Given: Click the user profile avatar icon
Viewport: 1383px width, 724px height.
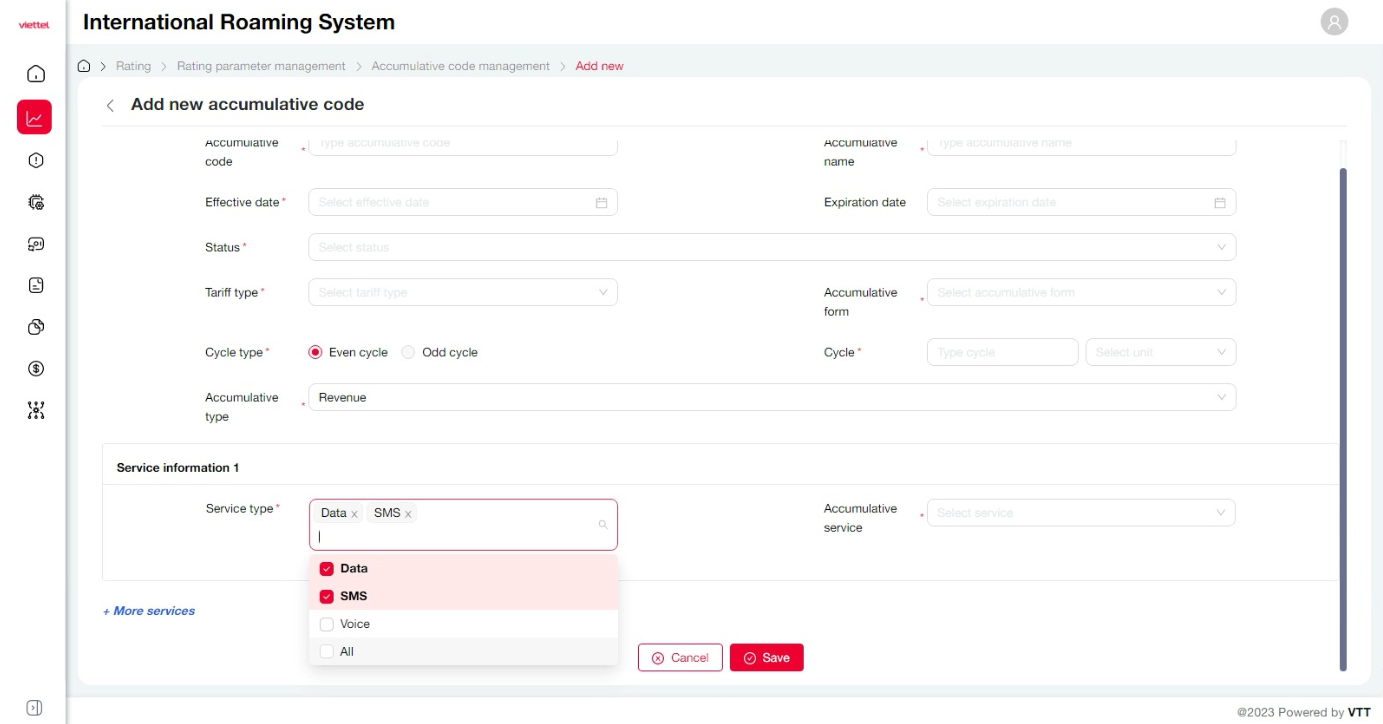Looking at the screenshot, I should [x=1334, y=22].
